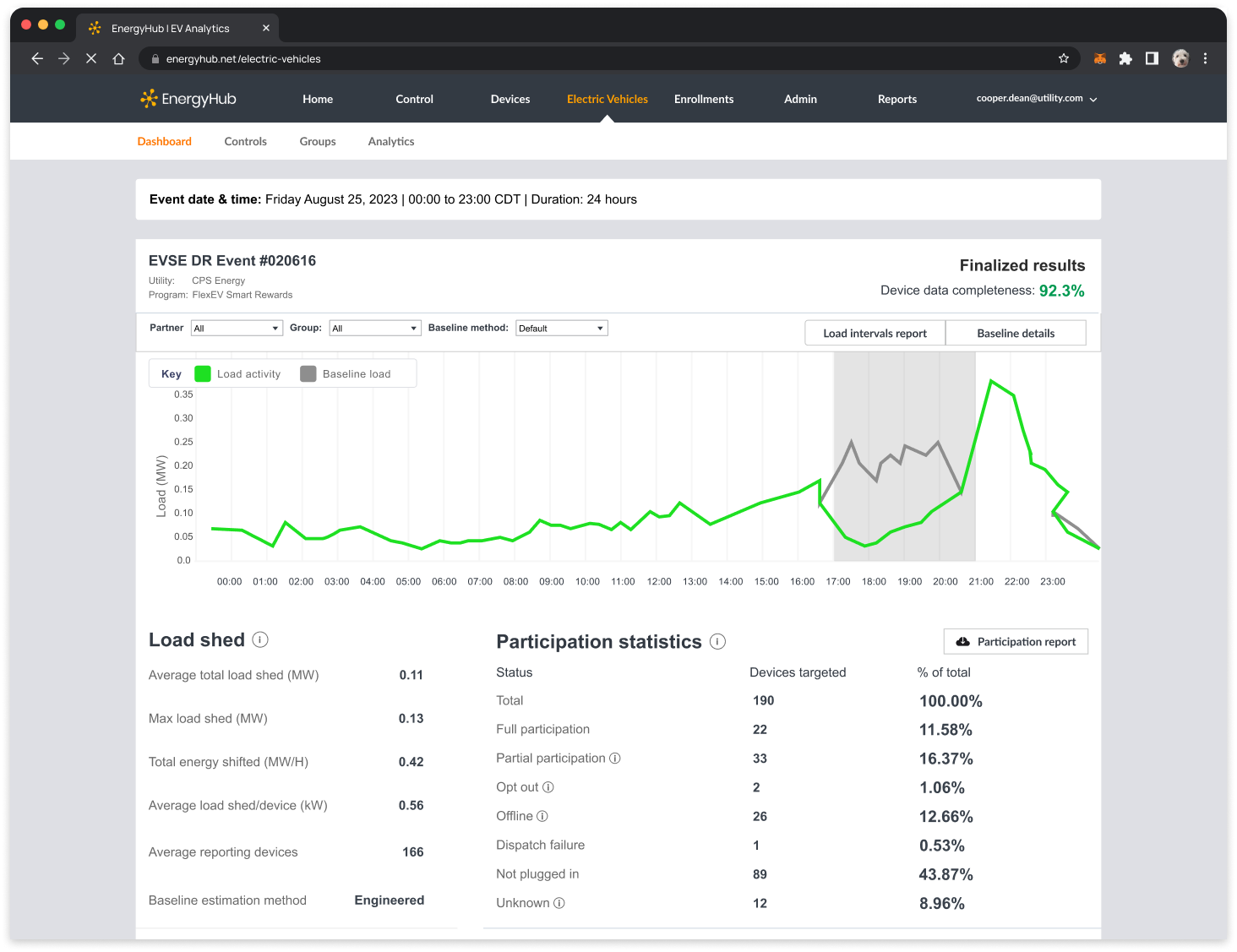The width and height of the screenshot is (1237, 952).
Task: Expand the Group dropdown
Action: (x=375, y=329)
